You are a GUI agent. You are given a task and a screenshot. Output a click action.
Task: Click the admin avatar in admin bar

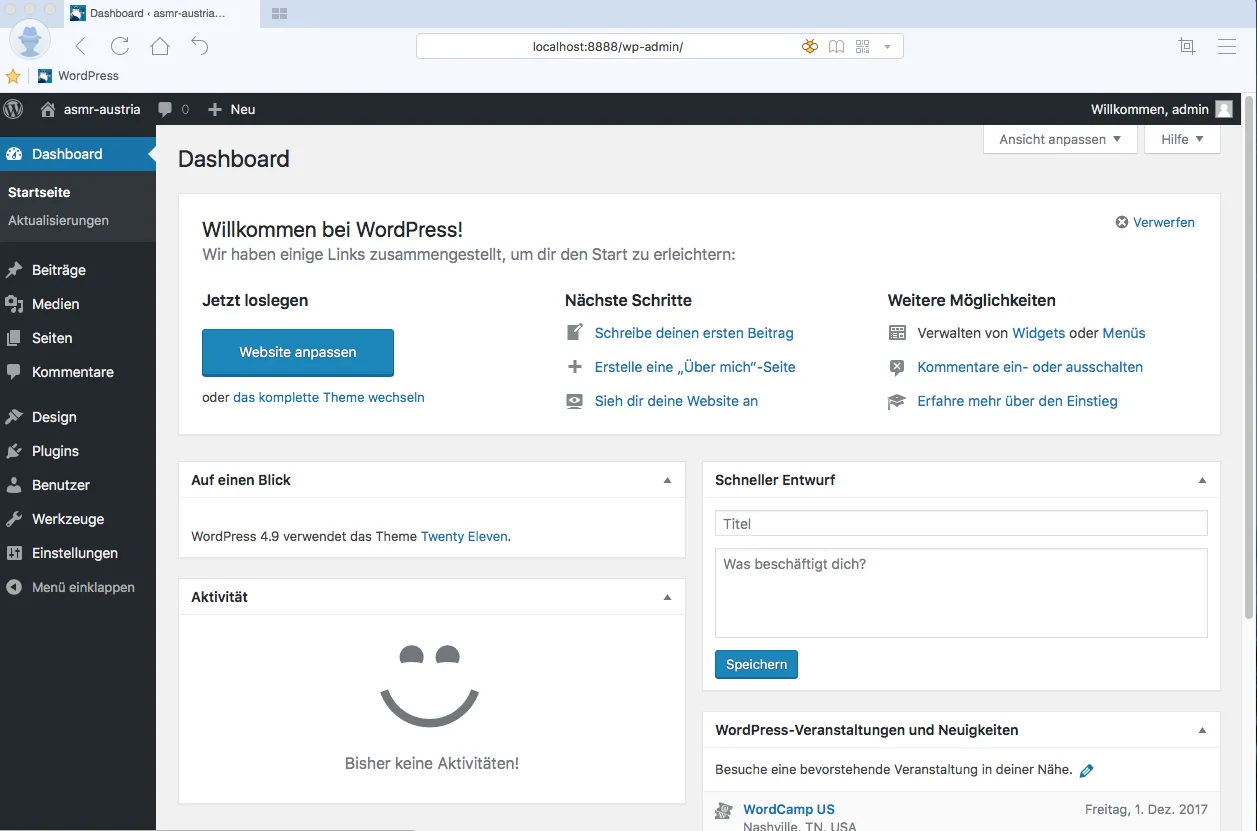click(x=1224, y=109)
